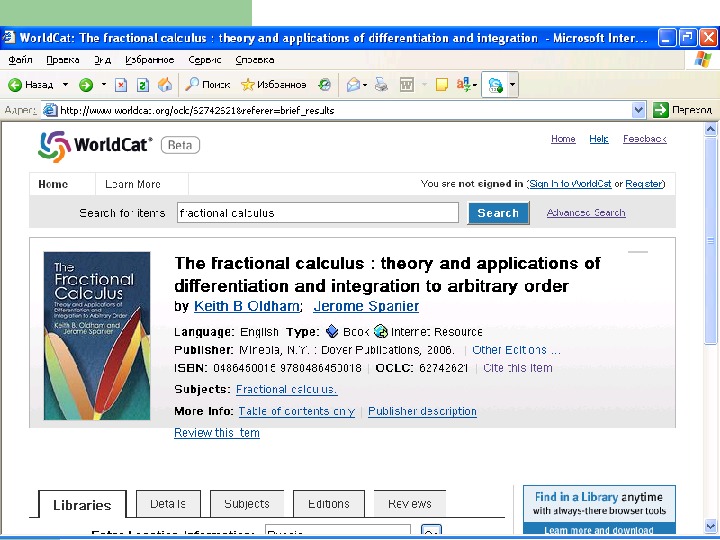Open the Правка menu
This screenshot has width=720, height=540.
coord(63,60)
